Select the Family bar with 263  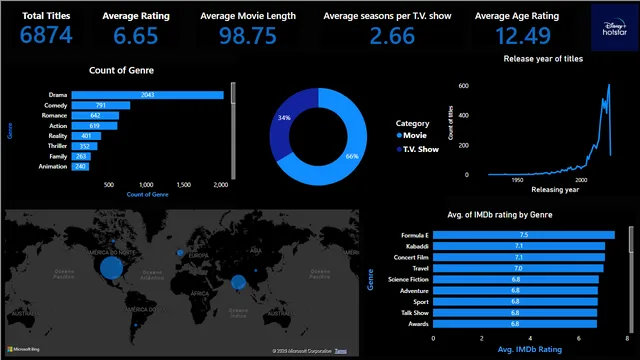81,156
